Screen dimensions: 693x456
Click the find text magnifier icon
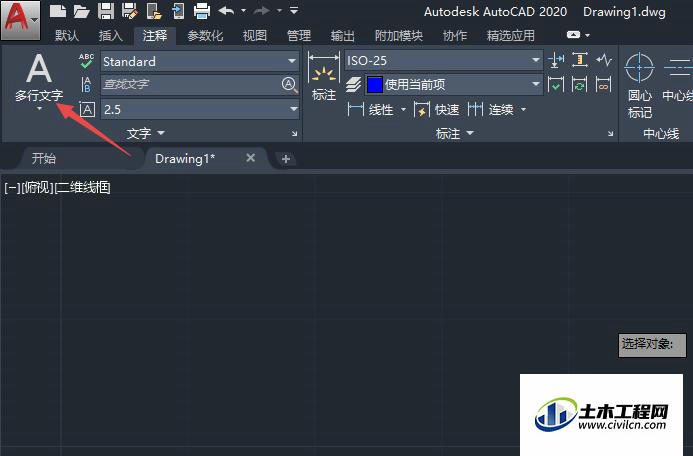[289, 84]
